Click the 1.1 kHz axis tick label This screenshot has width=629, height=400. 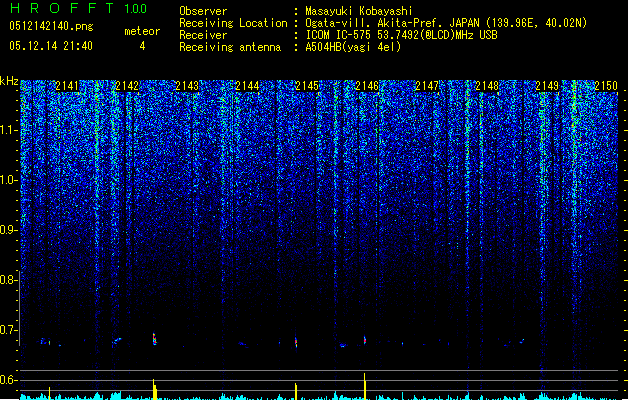[9, 130]
